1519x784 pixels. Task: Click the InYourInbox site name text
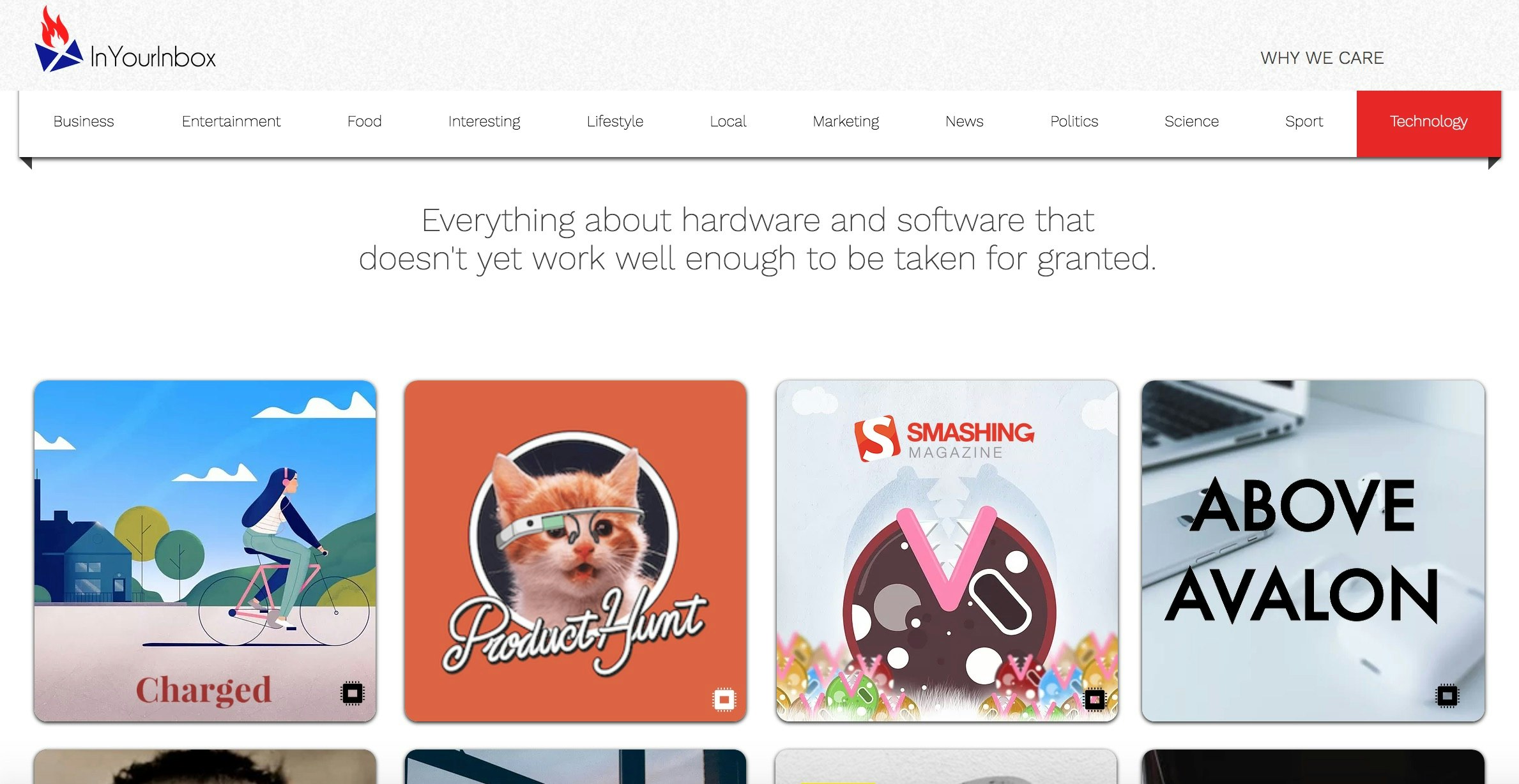point(153,57)
